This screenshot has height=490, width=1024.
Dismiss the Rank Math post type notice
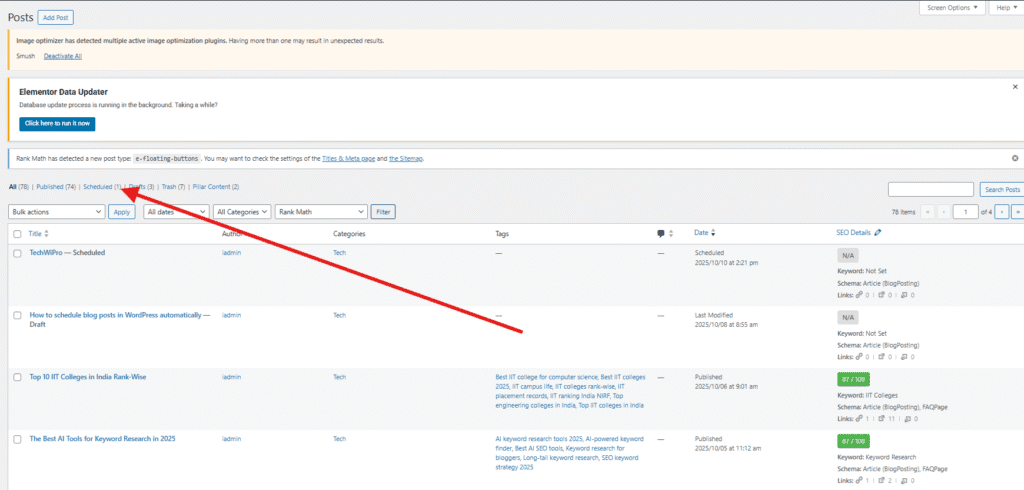click(x=1015, y=158)
